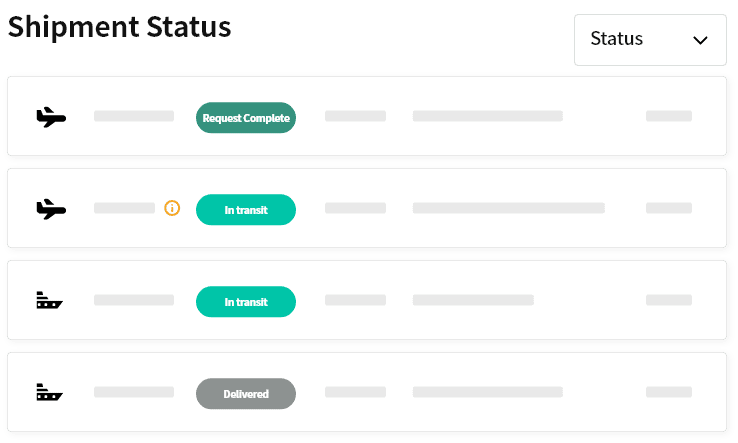738x443 pixels.
Task: Click the ship icon in the Delivered row
Action: (x=49, y=392)
